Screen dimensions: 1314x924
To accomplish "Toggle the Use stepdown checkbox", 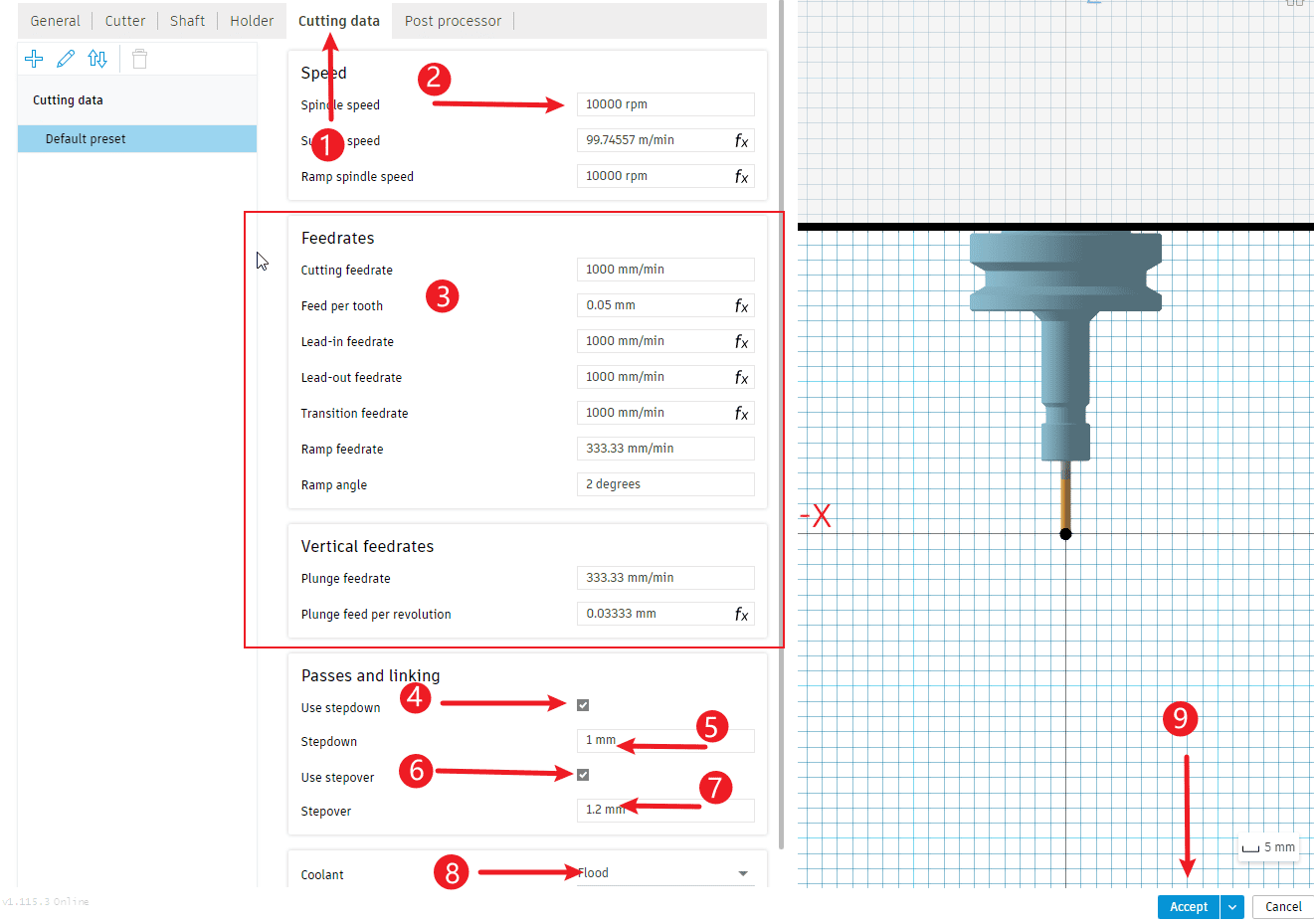I will [x=583, y=705].
